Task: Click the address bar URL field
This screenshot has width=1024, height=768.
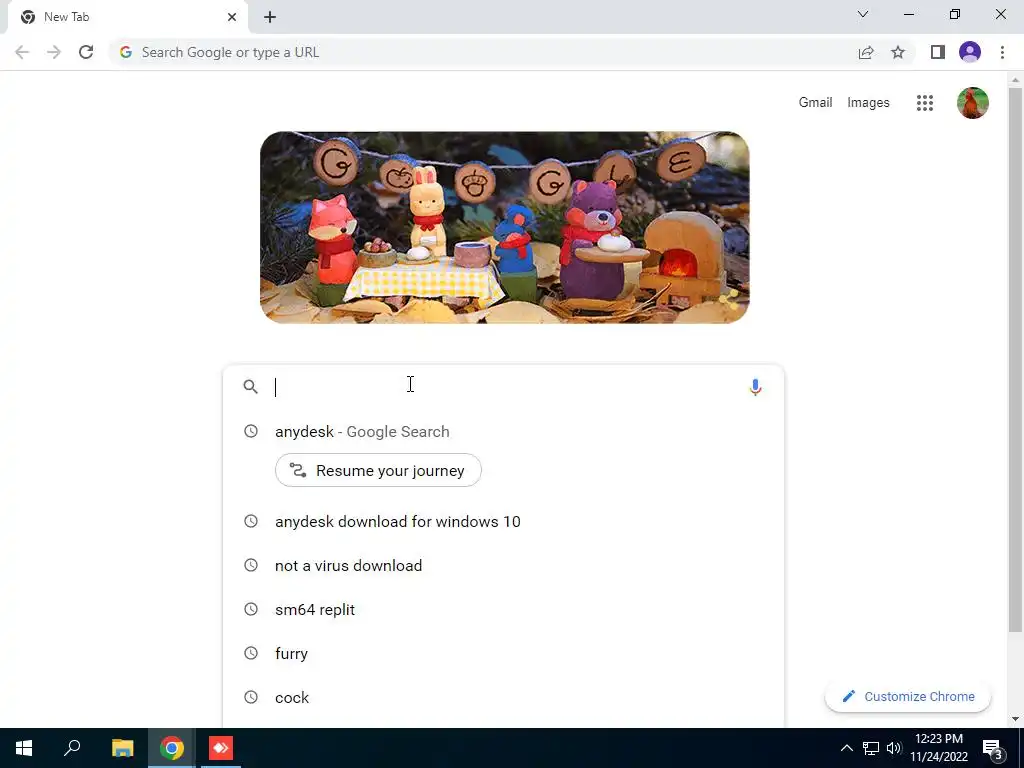Action: pyautogui.click(x=483, y=52)
